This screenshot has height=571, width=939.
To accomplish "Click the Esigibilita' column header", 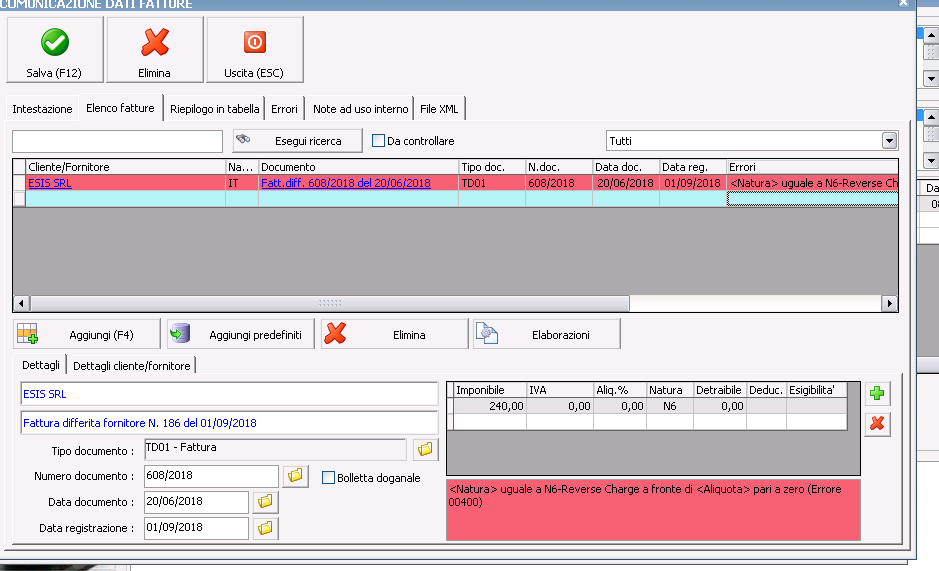I will click(817, 390).
